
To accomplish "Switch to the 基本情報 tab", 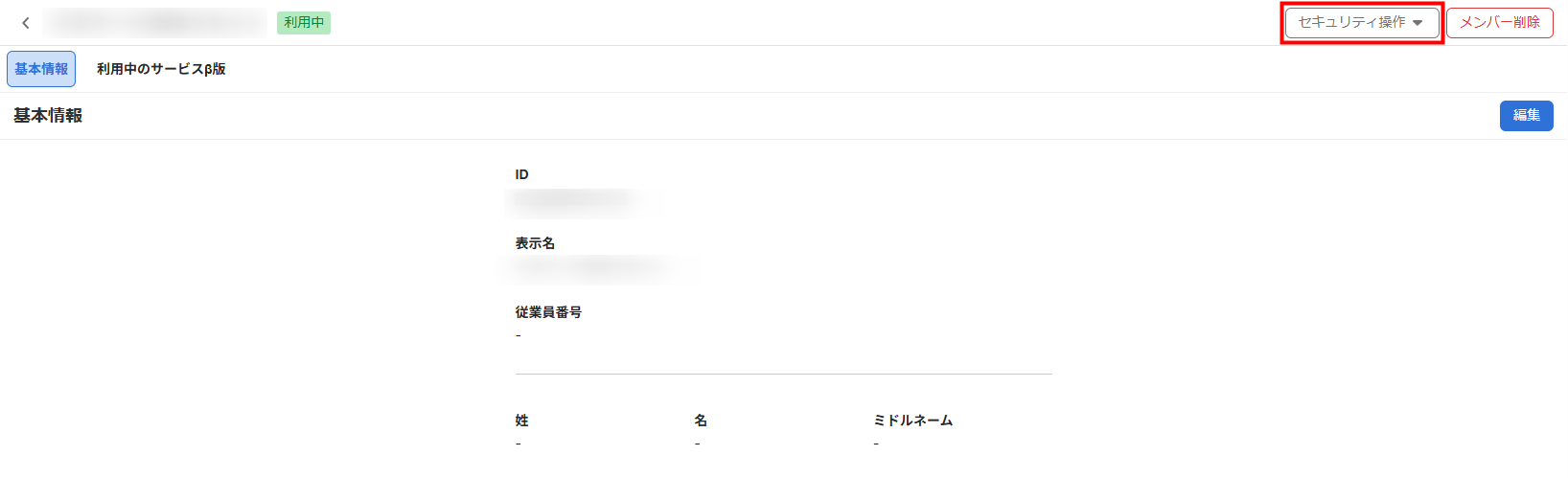I will coord(41,69).
